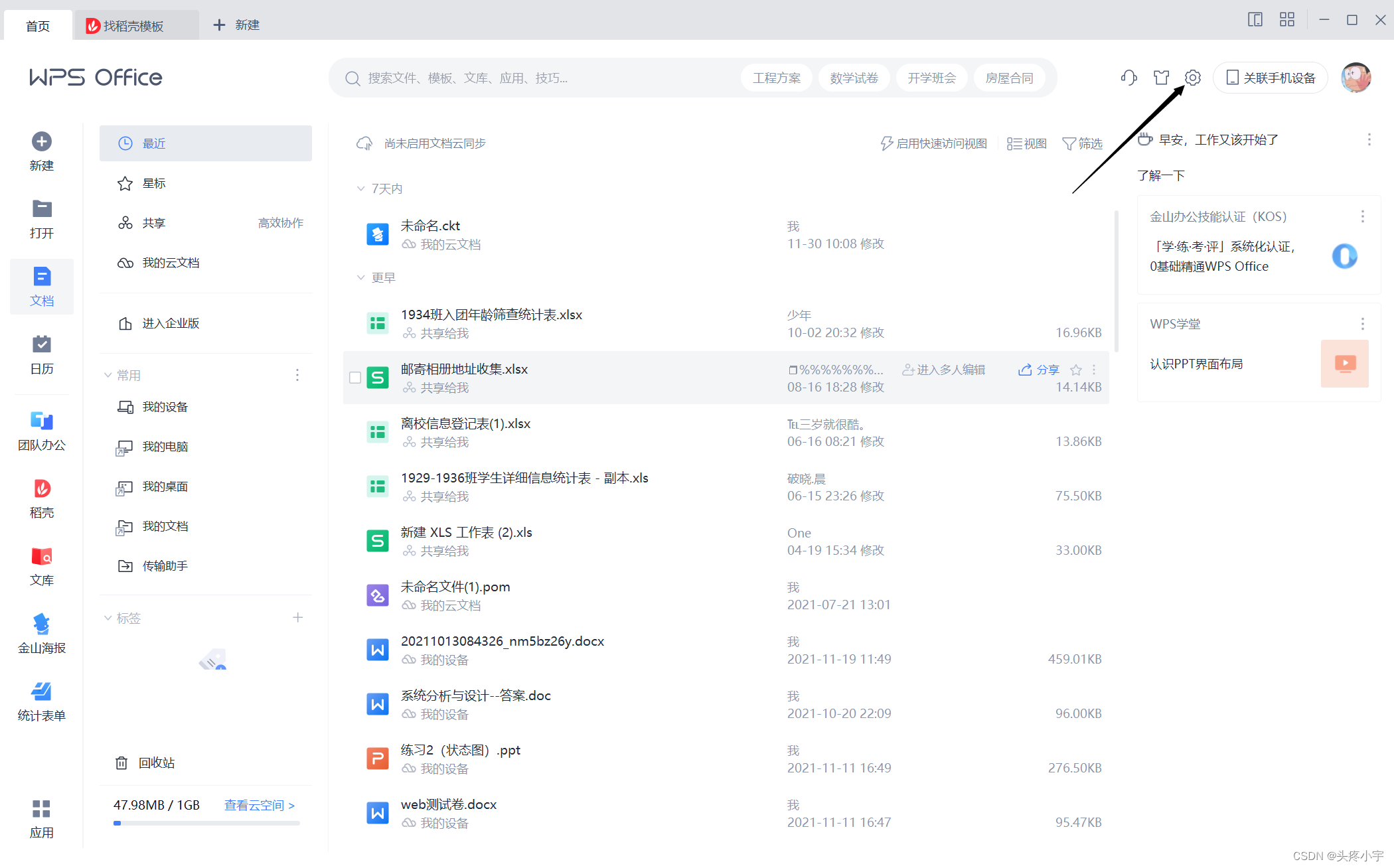Click 查看云空间 link
The image size is (1394, 868).
259,805
